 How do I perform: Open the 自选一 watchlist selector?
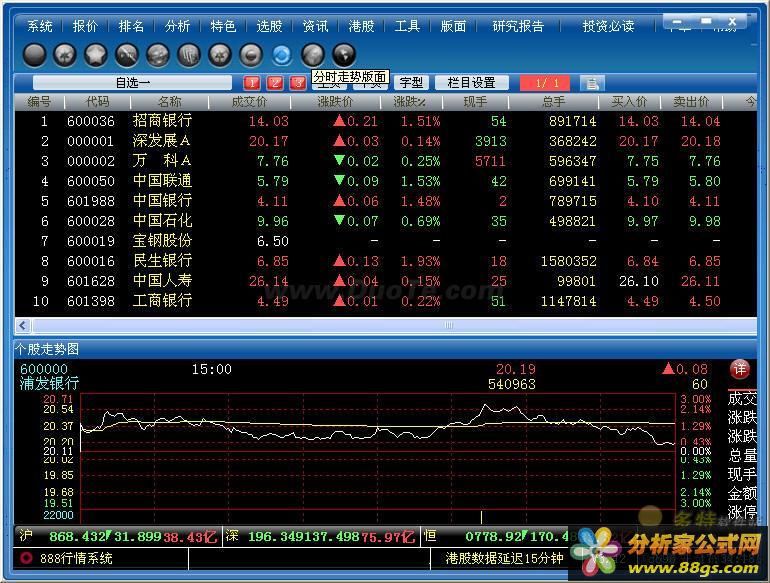pos(133,83)
